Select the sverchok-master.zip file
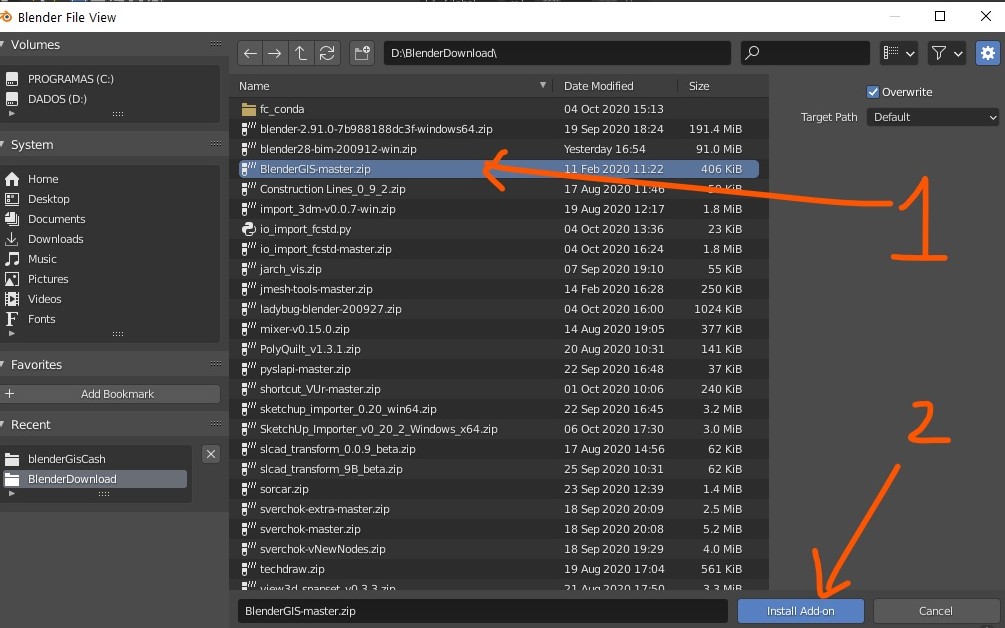Screen dimensions: 1005x628 pos(310,529)
